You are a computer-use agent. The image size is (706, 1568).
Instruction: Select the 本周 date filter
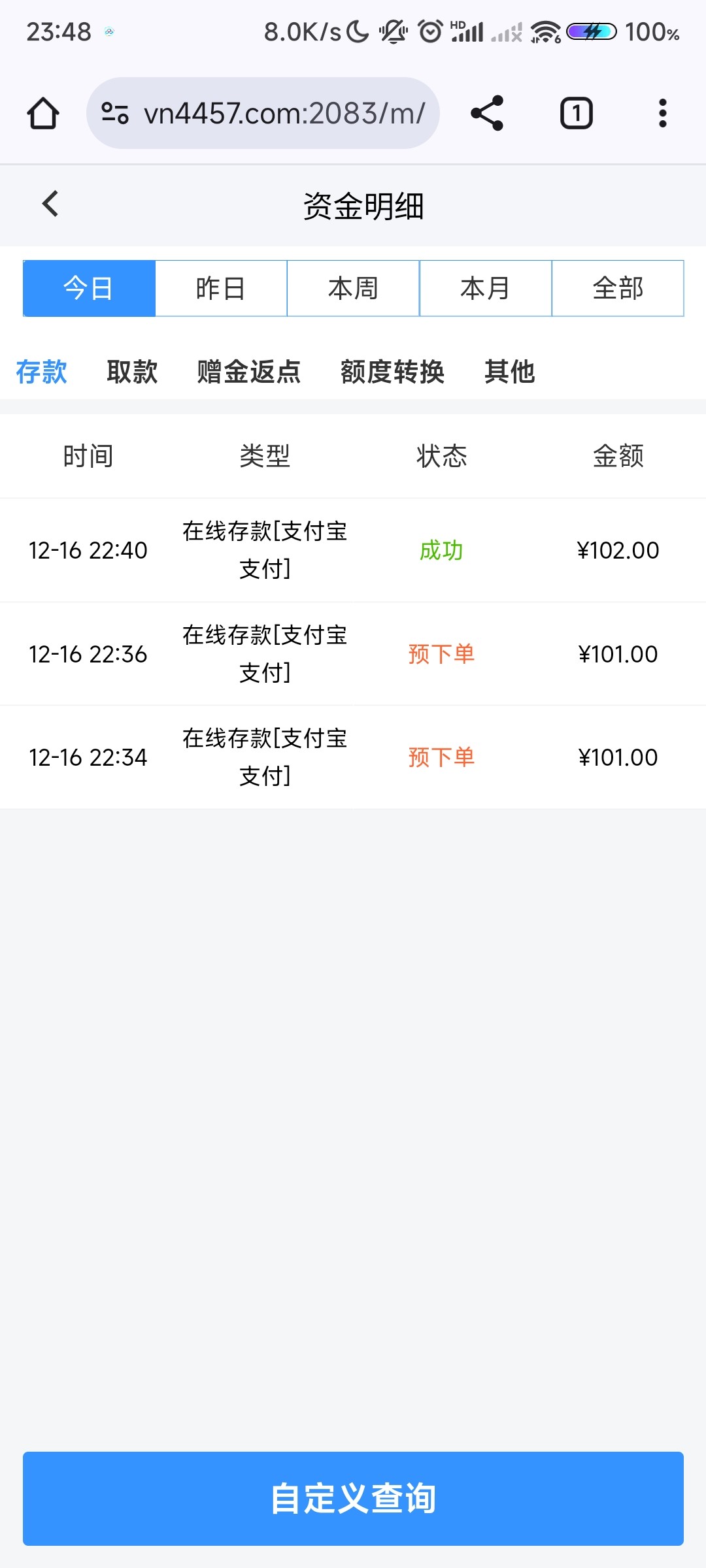click(x=353, y=288)
